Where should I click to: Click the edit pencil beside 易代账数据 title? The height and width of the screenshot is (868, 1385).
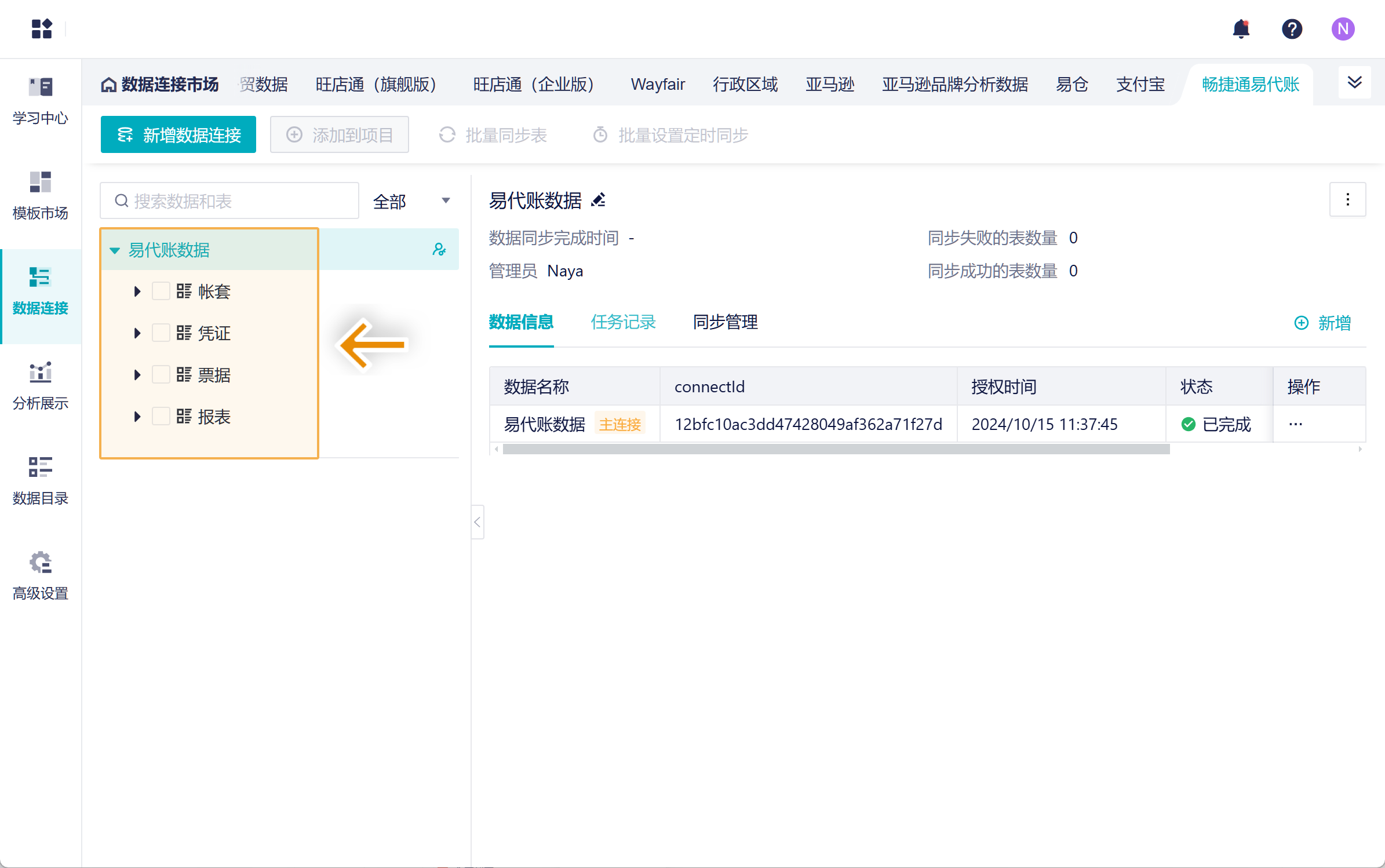point(599,200)
